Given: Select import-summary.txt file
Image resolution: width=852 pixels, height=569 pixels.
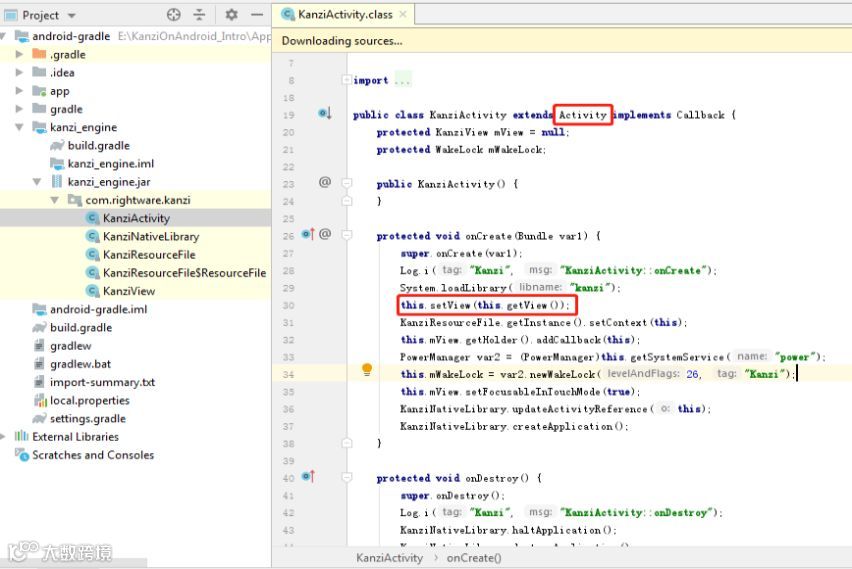Looking at the screenshot, I should [102, 382].
